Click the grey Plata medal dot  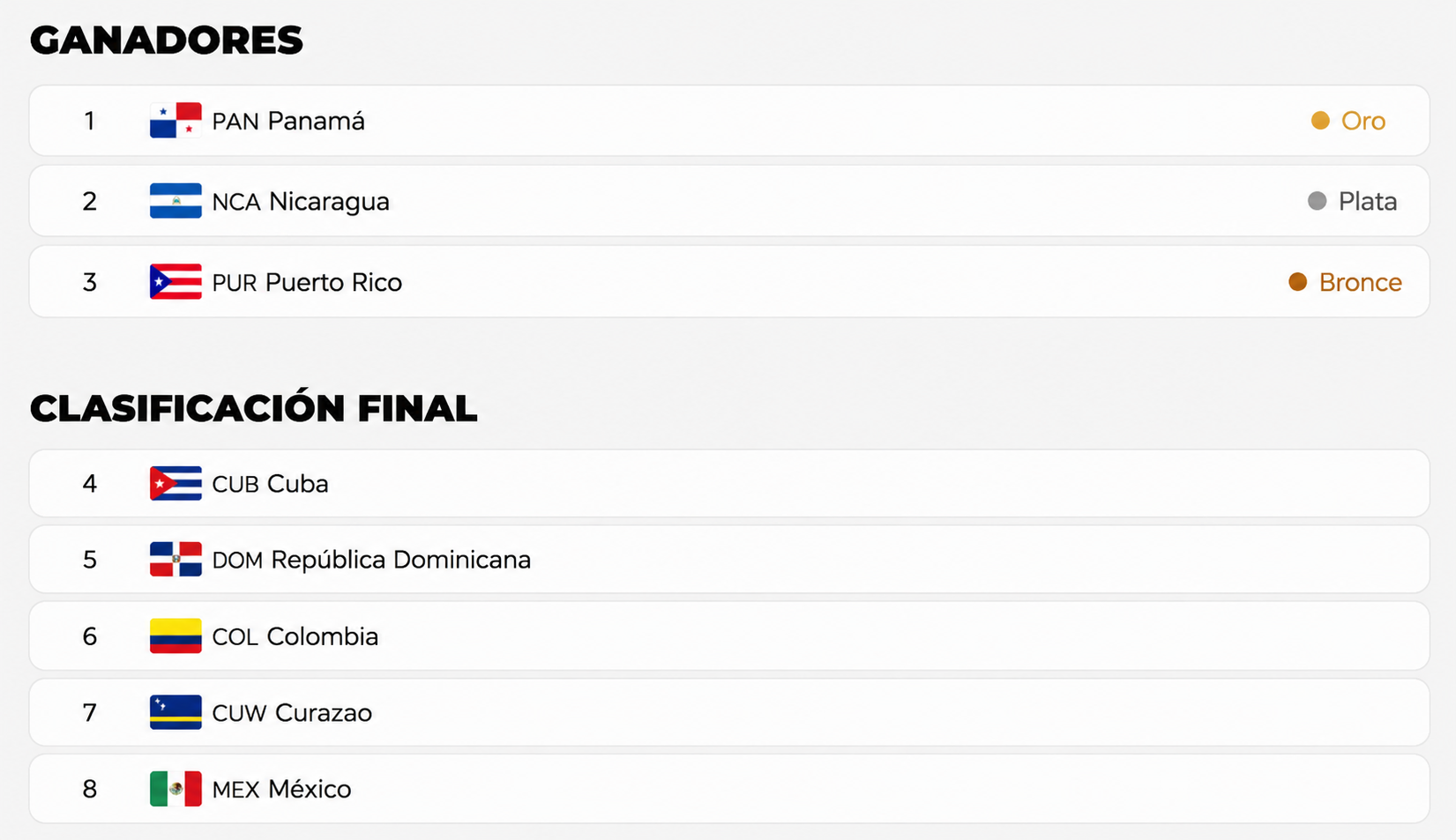click(x=1317, y=201)
